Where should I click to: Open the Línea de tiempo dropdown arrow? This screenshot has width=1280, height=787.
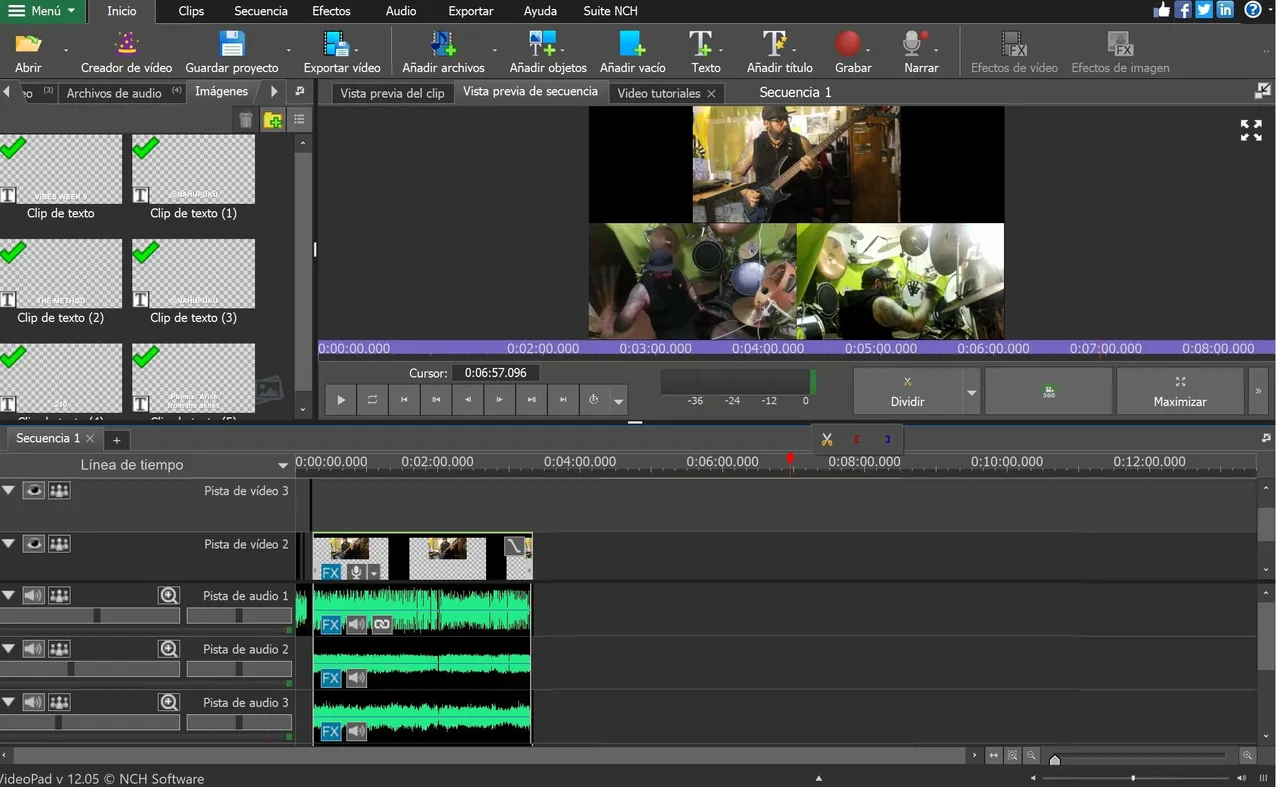click(x=283, y=466)
